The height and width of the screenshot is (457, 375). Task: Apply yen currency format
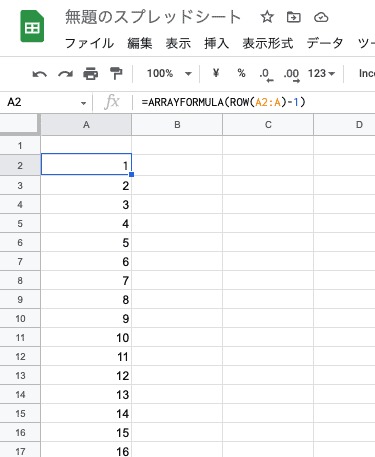(216, 73)
